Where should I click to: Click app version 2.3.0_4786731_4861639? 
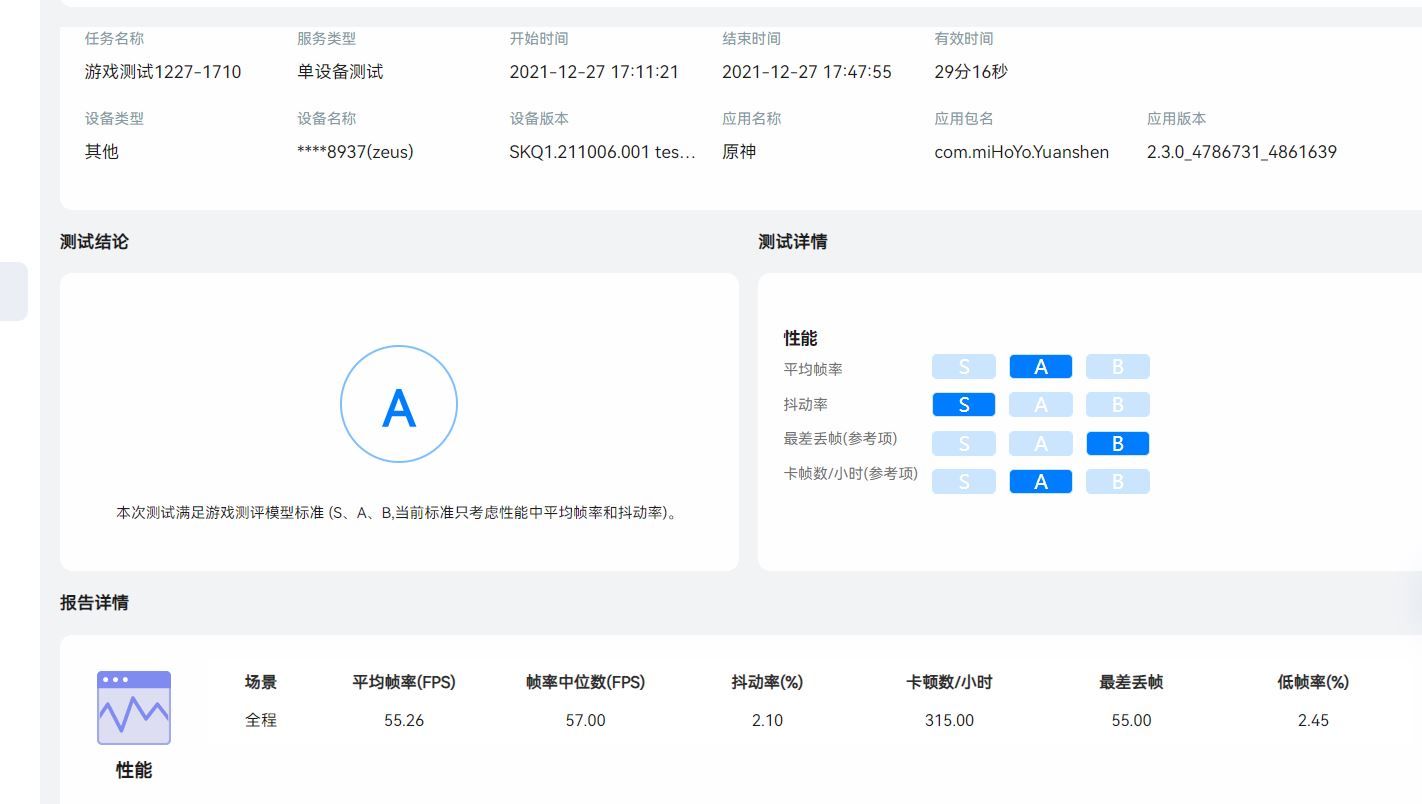point(1242,152)
